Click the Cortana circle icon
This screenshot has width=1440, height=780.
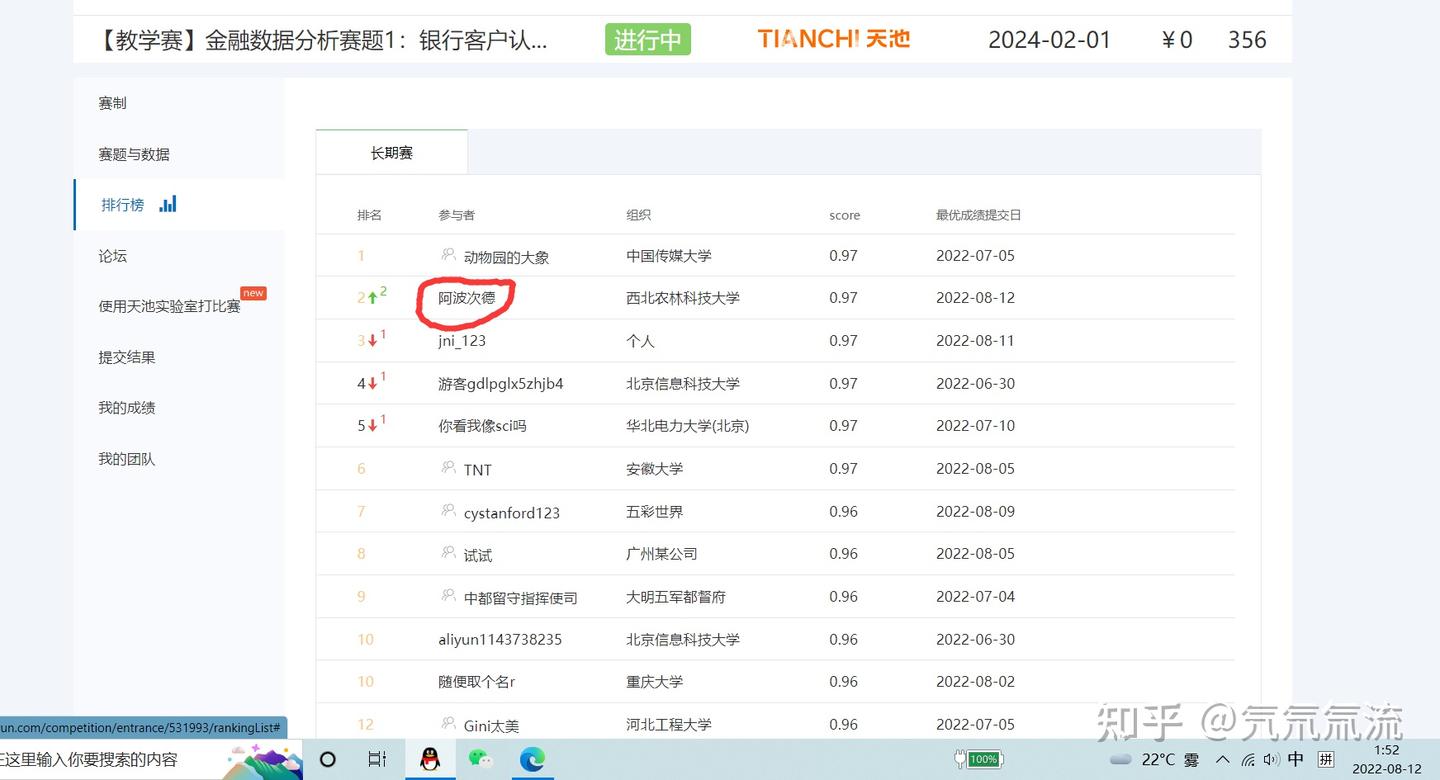tap(328, 759)
